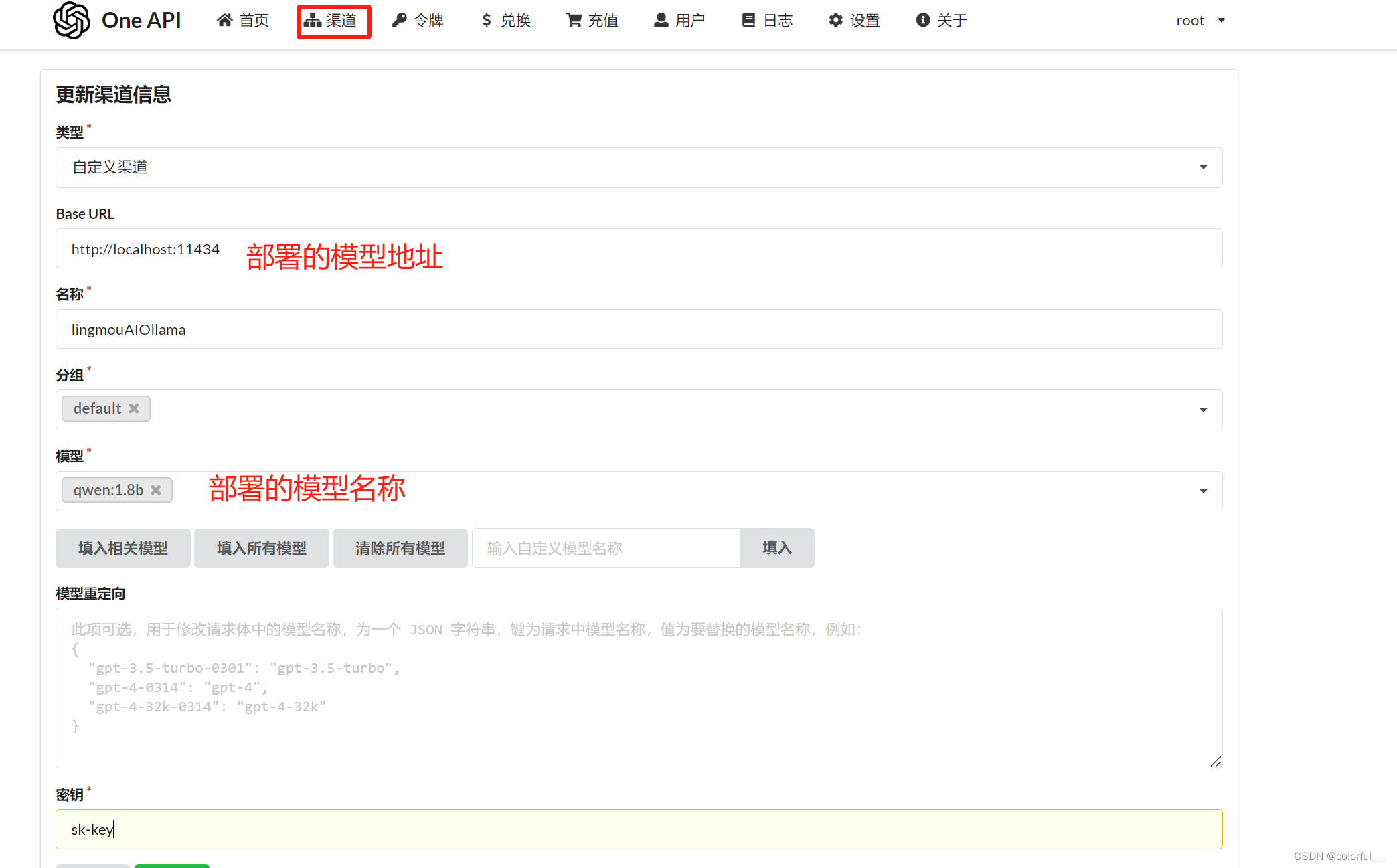Click the 兑换 dollar icon
This screenshot has width=1397, height=868.
coord(487,20)
